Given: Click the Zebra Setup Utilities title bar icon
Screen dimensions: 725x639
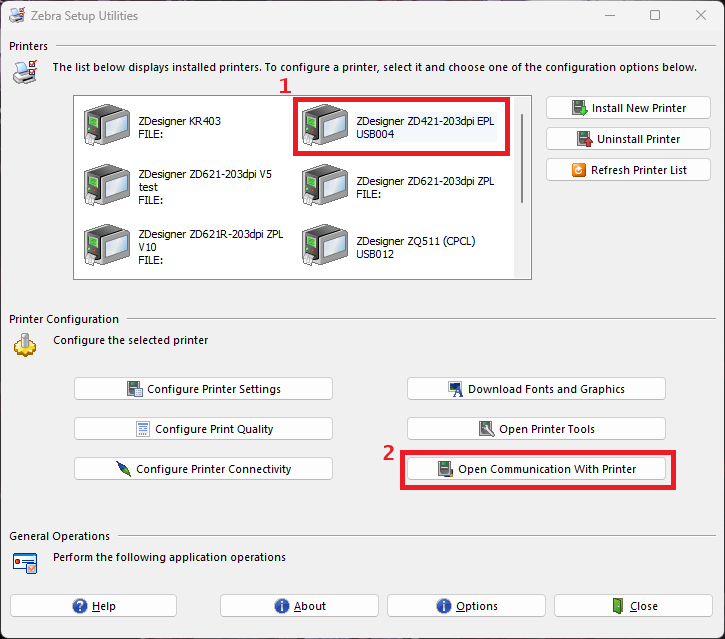Looking at the screenshot, I should point(17,16).
